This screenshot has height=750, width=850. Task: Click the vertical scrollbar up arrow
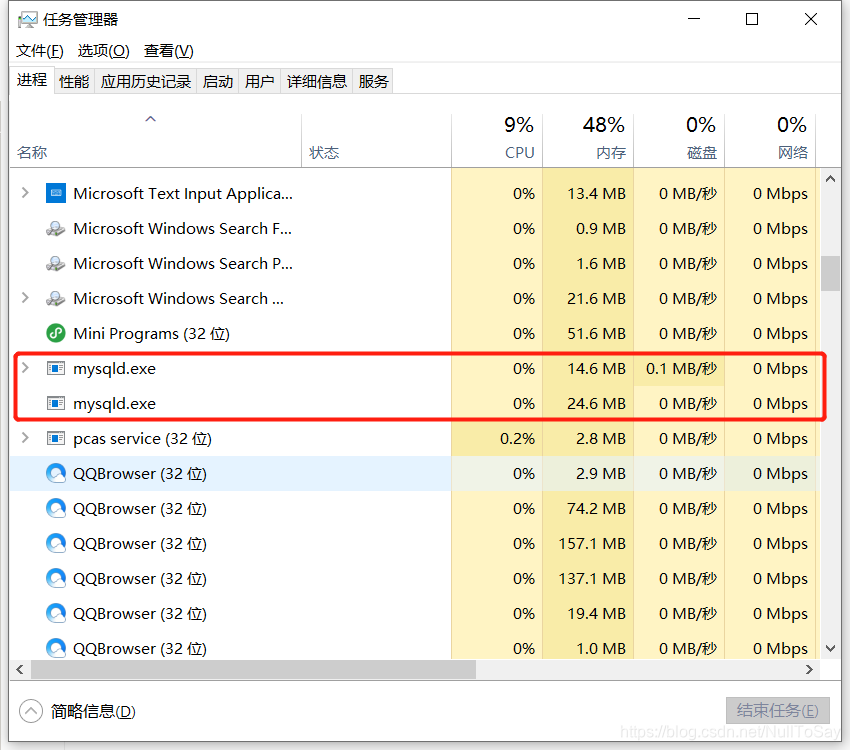click(x=830, y=178)
